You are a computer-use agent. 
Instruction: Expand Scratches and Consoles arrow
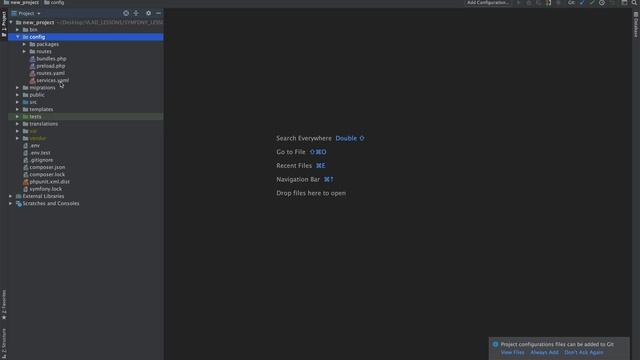[x=11, y=203]
